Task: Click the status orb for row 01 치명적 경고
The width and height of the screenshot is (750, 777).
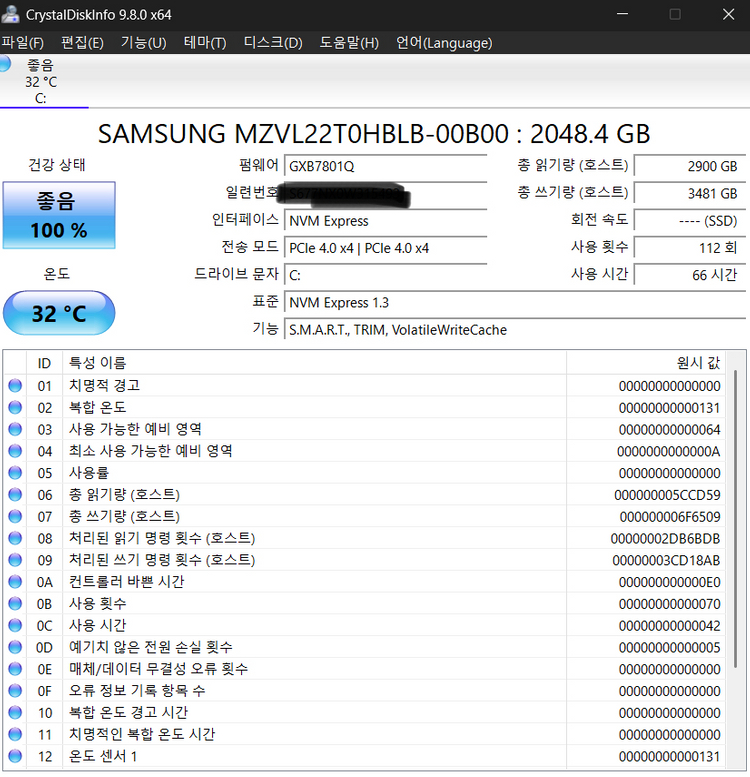Action: tap(15, 386)
